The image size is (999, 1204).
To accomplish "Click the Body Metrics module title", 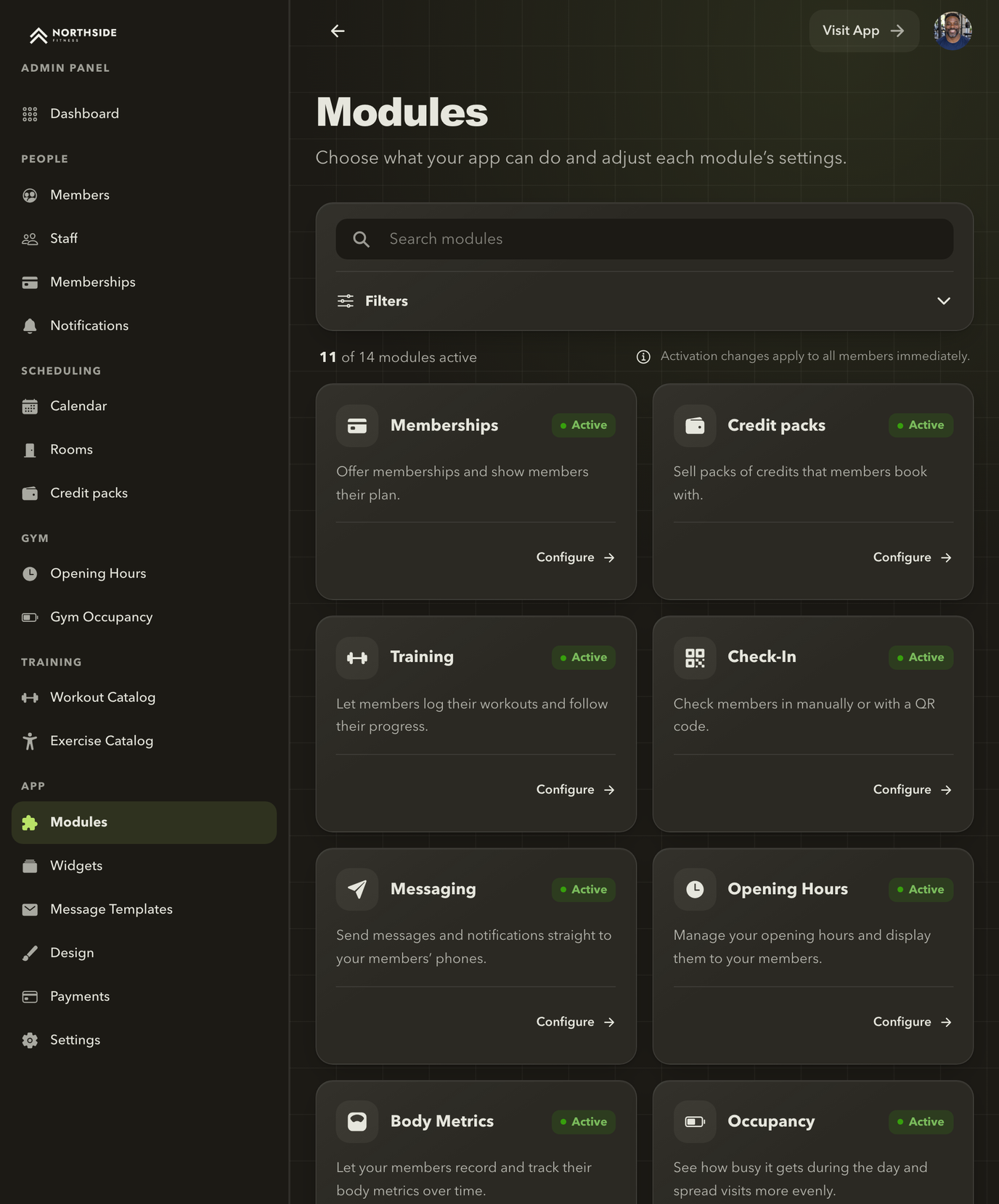I will 442,1121.
